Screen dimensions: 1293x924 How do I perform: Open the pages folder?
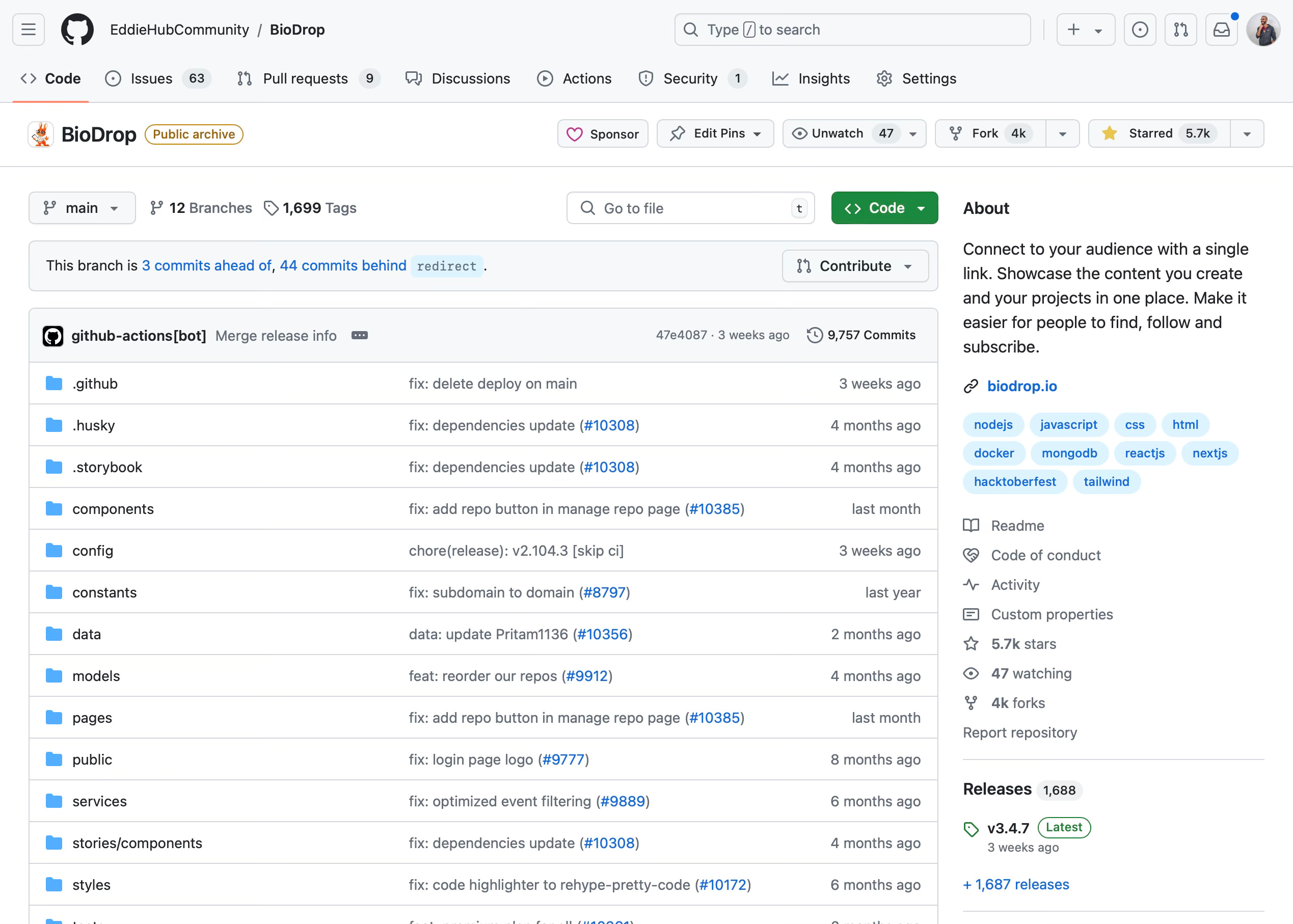coord(92,718)
